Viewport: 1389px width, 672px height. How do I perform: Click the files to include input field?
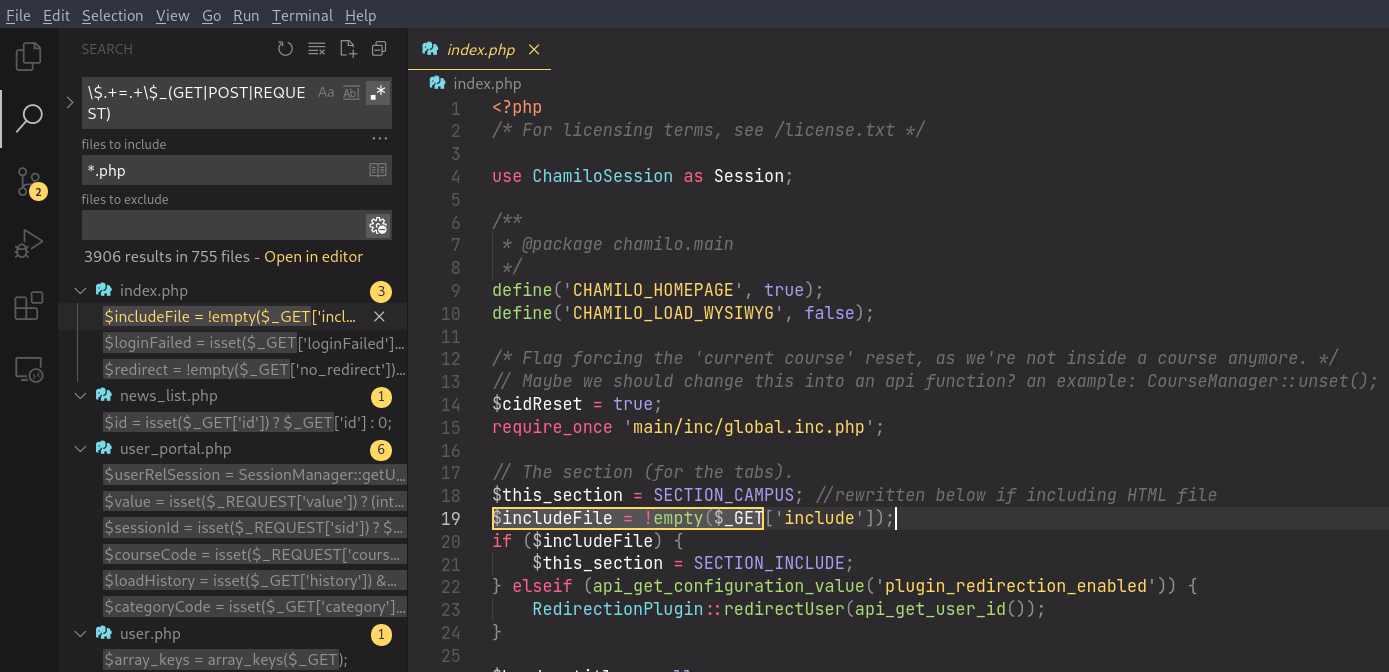click(x=222, y=170)
